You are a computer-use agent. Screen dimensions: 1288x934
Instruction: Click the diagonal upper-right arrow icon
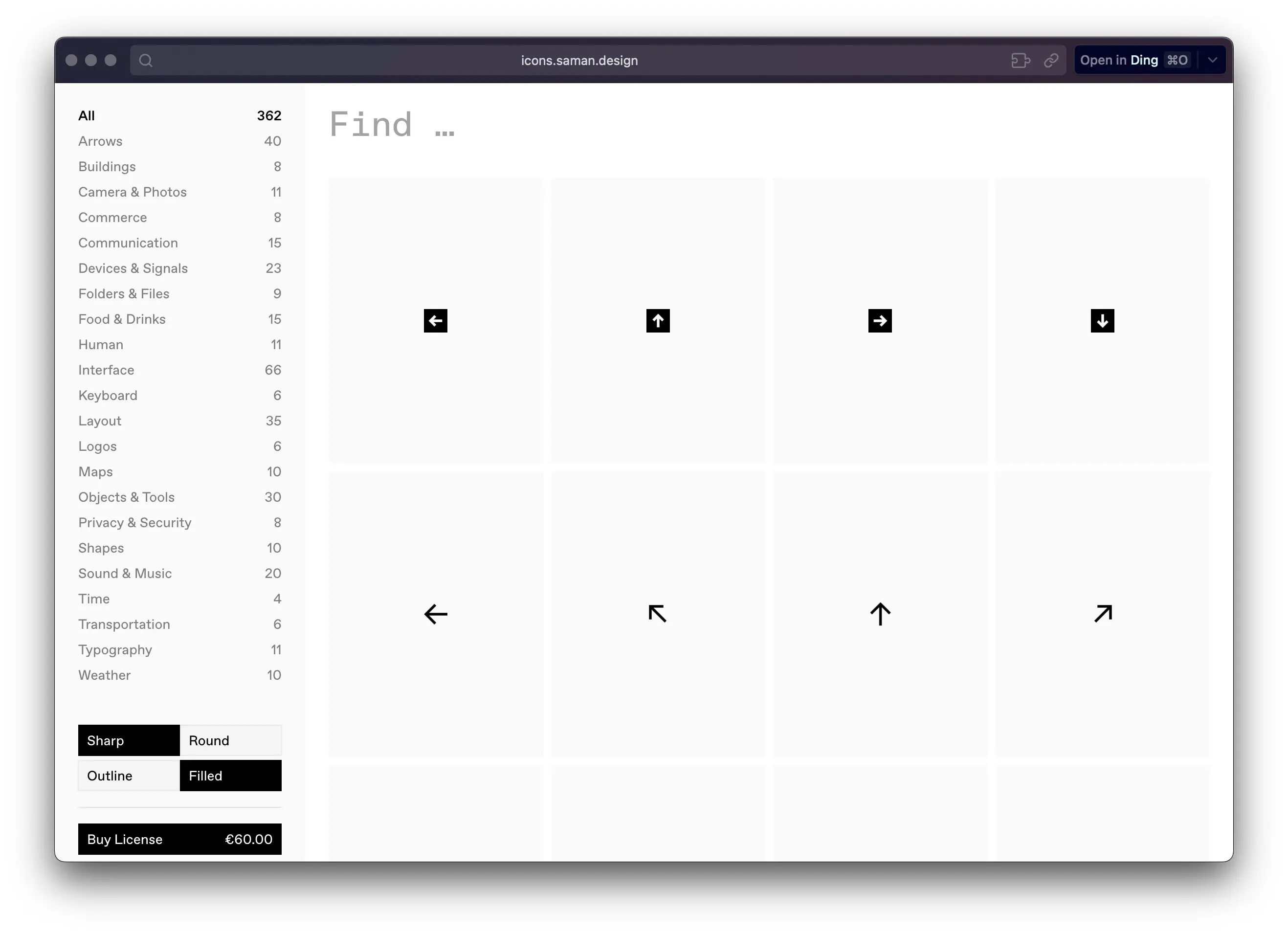coord(1103,613)
